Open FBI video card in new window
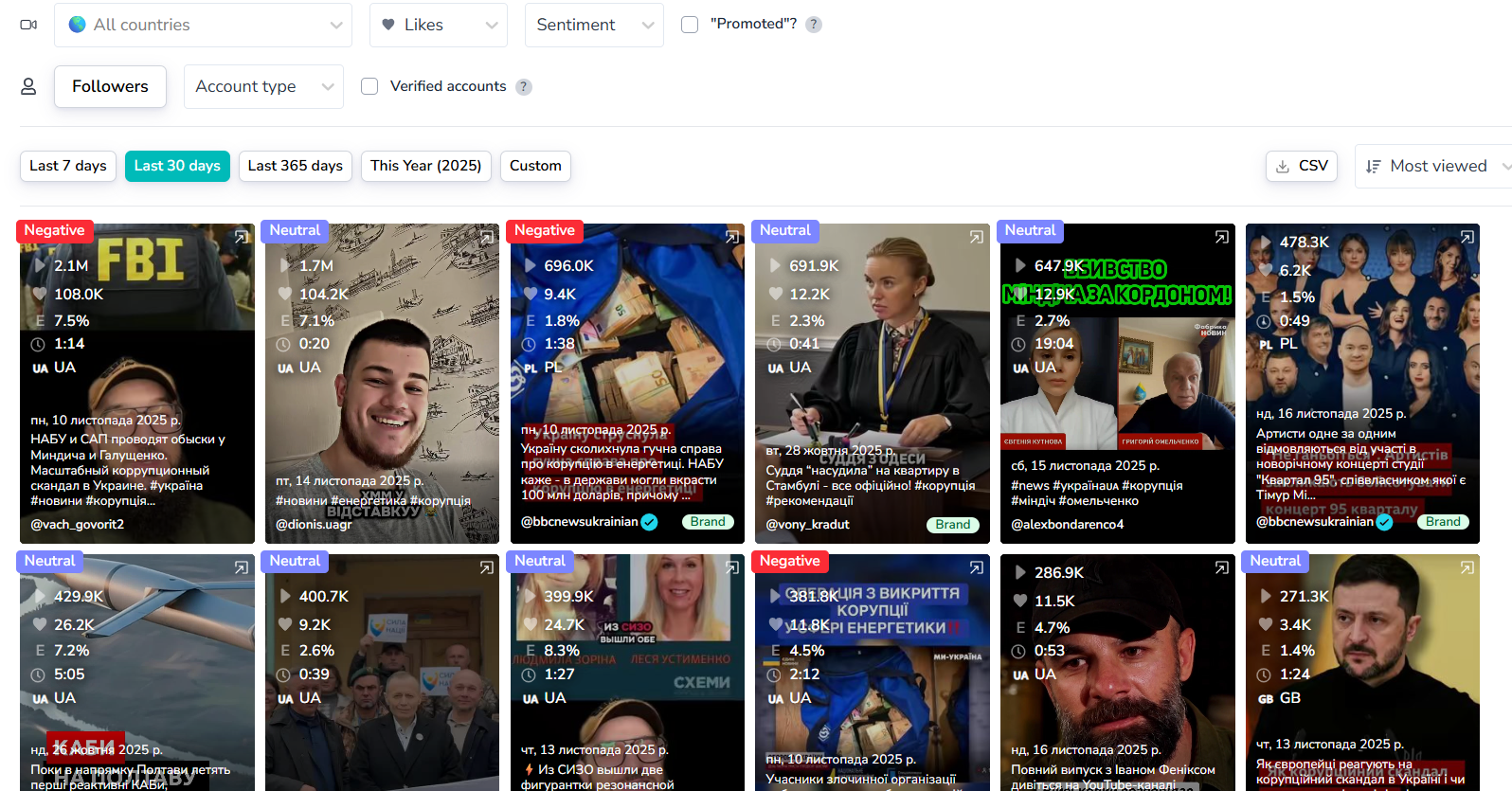 [x=242, y=237]
